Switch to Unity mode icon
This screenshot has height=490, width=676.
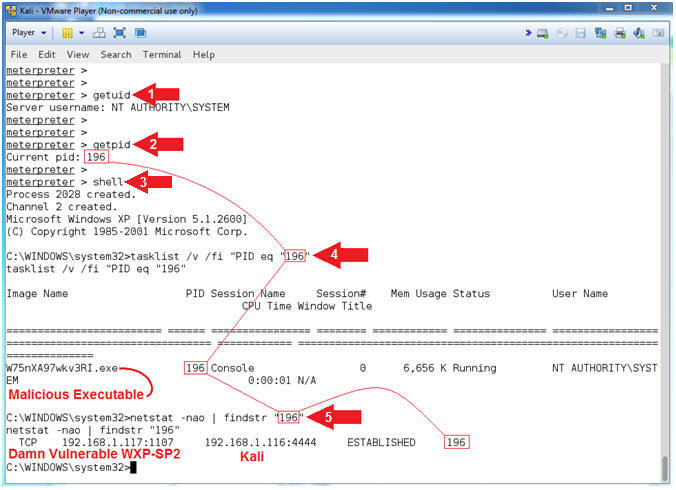(x=141, y=33)
